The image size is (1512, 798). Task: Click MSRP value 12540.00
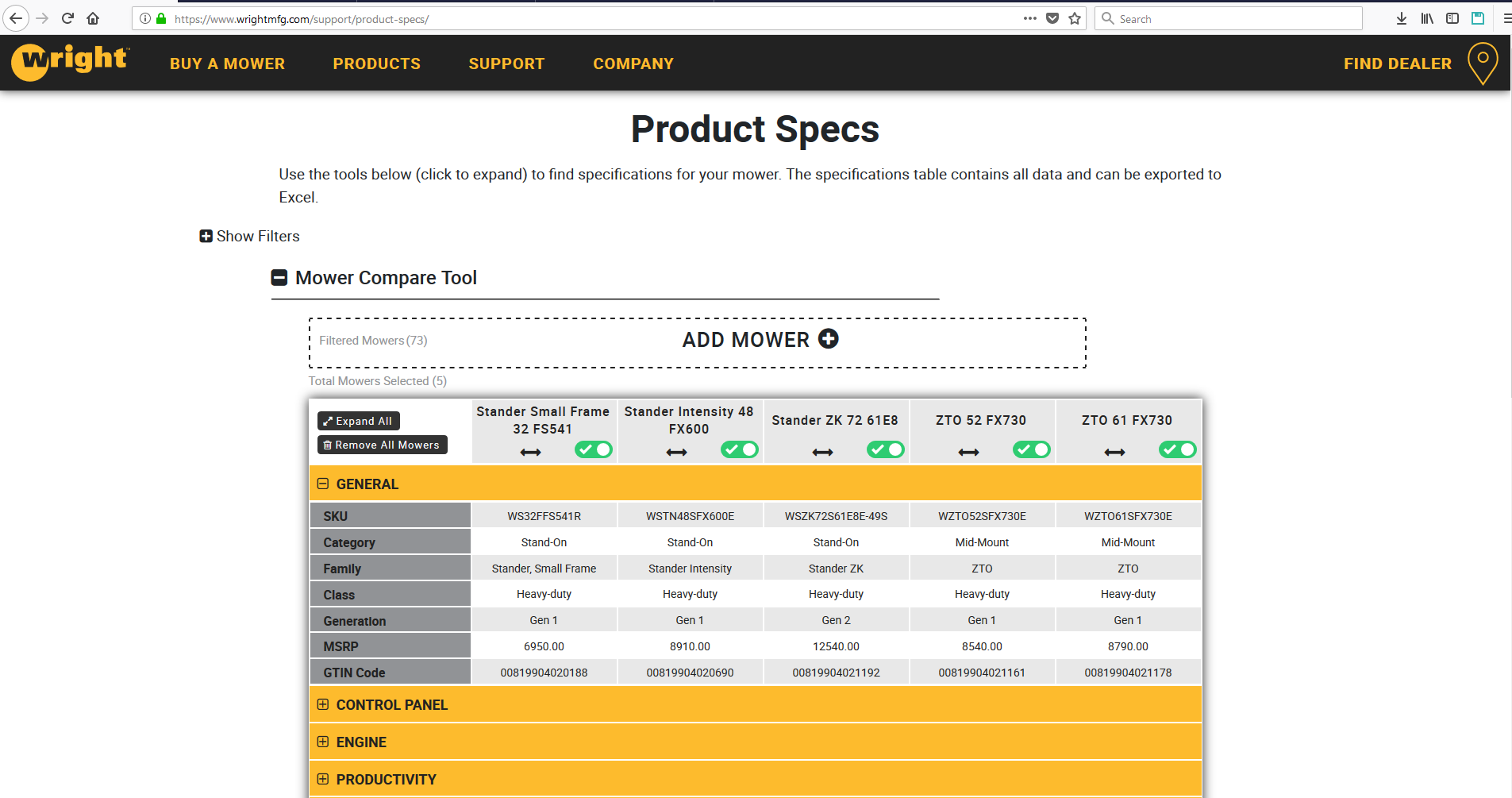[x=836, y=646]
